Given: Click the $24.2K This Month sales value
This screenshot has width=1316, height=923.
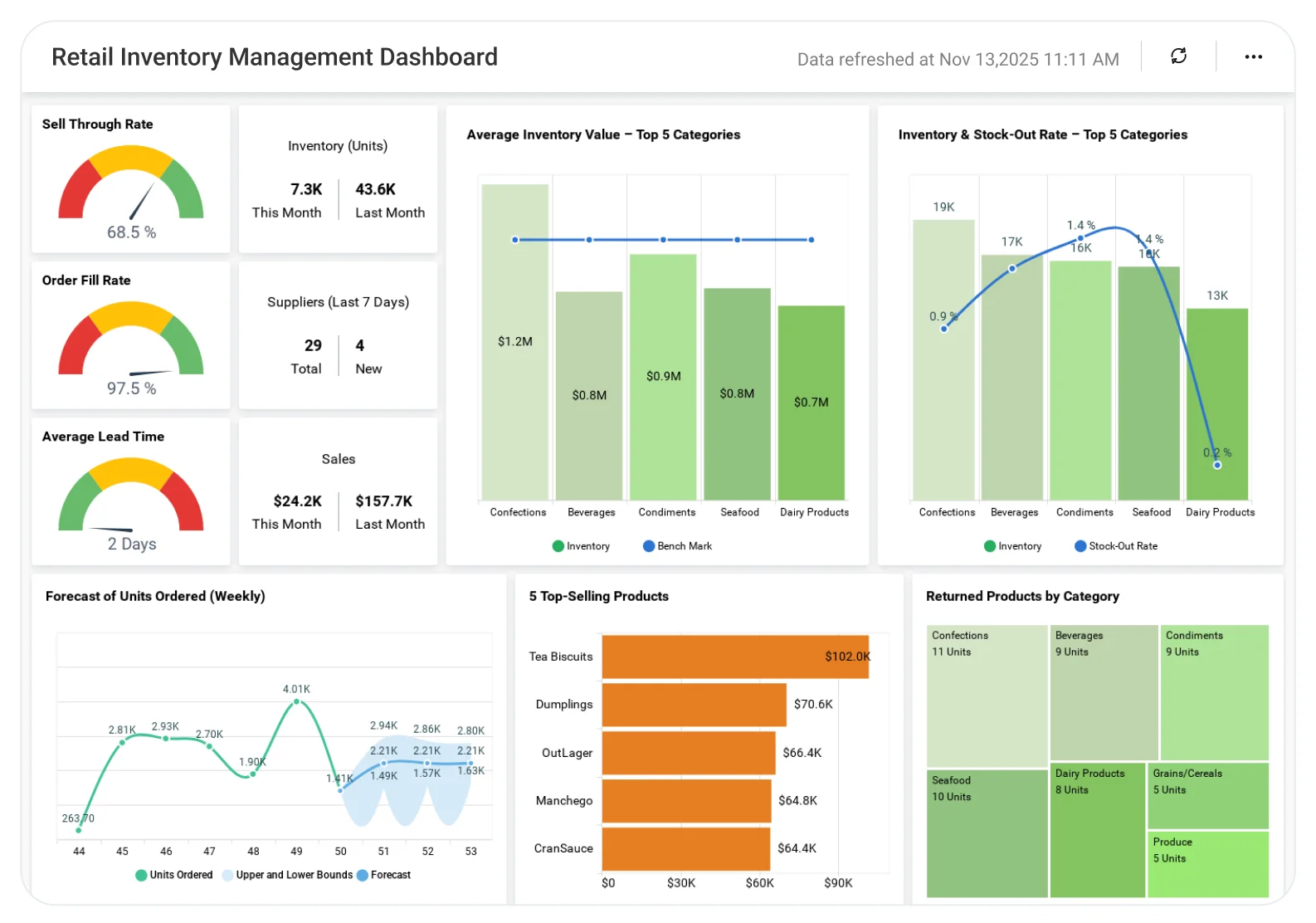Looking at the screenshot, I should (x=298, y=501).
